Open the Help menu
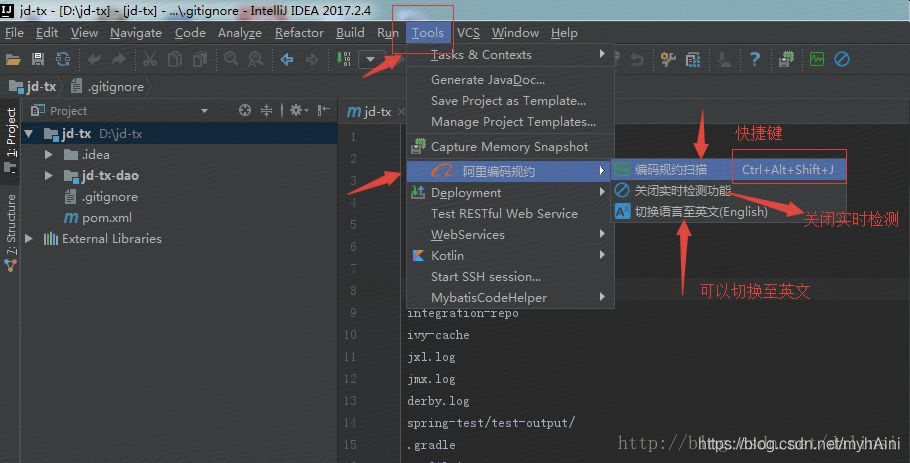Screen dimensions: 910x463 tap(564, 33)
